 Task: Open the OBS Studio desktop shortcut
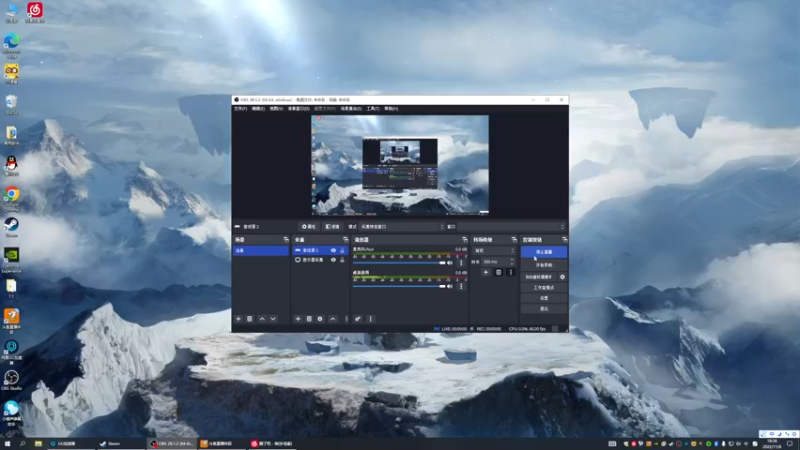click(11, 380)
